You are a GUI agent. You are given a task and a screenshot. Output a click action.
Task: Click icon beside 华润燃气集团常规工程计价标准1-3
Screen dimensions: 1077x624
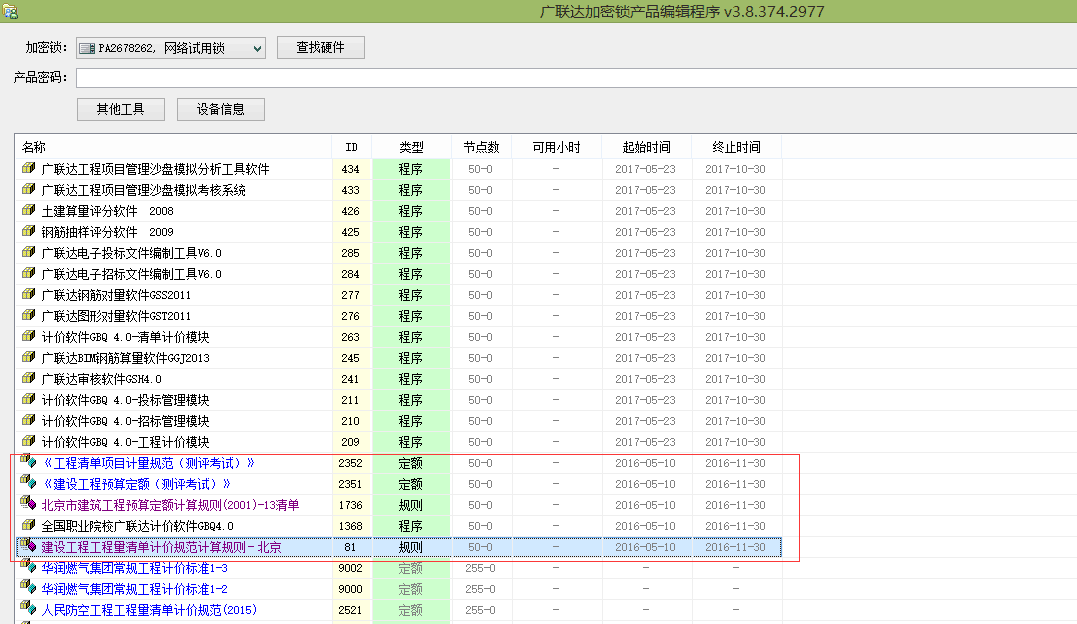[28, 566]
